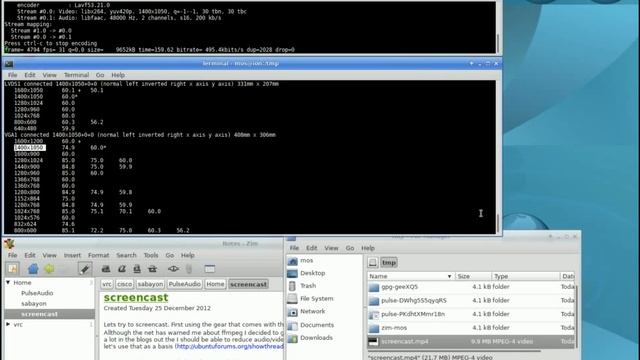This screenshot has height=360, width=640.
Task: Open File menu in Terminal window
Action: pos(13,75)
